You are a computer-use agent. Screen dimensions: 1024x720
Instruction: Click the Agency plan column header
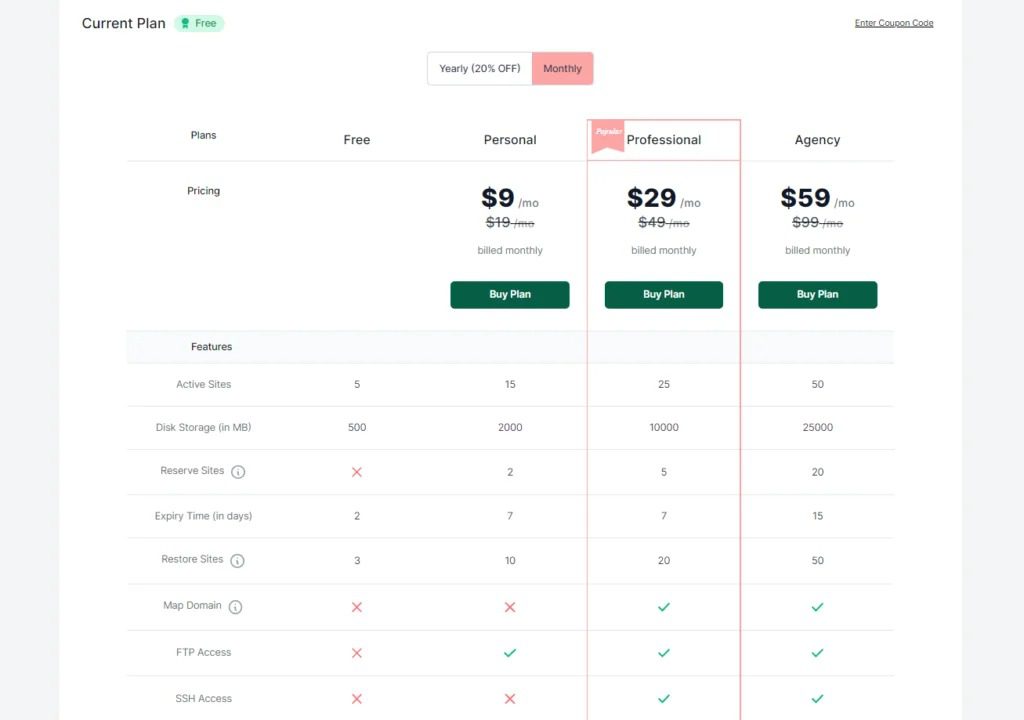(x=817, y=140)
